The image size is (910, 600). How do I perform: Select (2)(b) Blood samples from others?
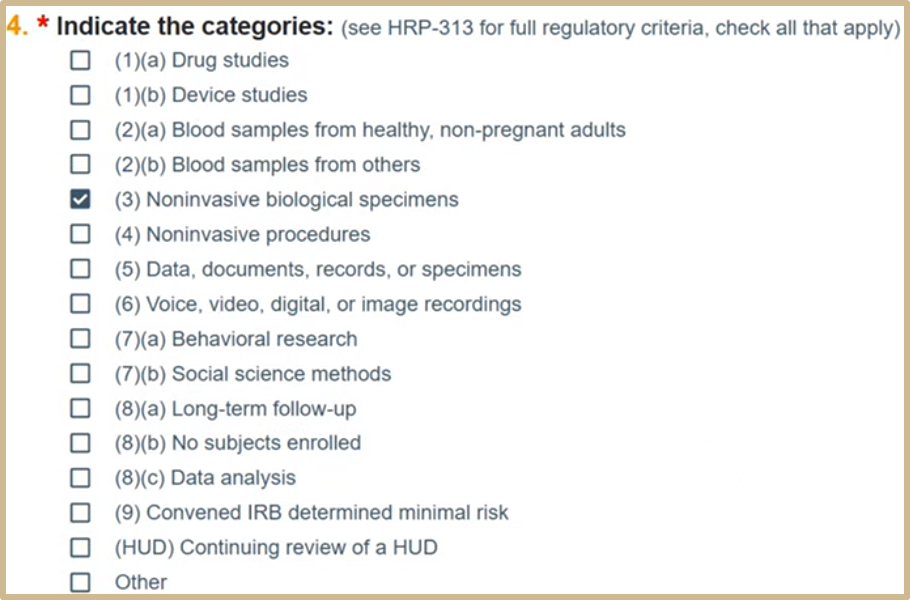tap(80, 165)
